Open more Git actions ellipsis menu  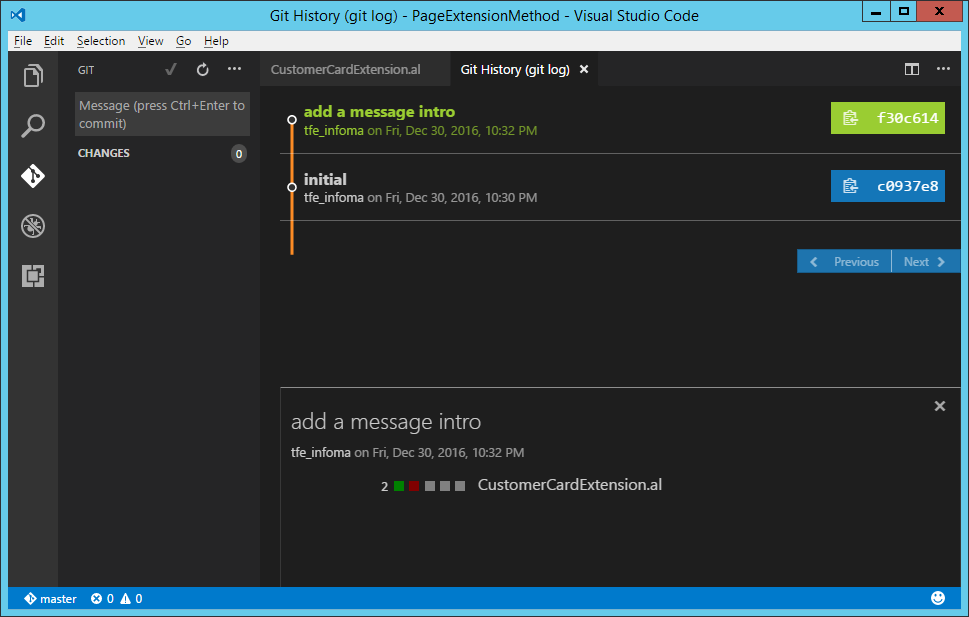[234, 69]
